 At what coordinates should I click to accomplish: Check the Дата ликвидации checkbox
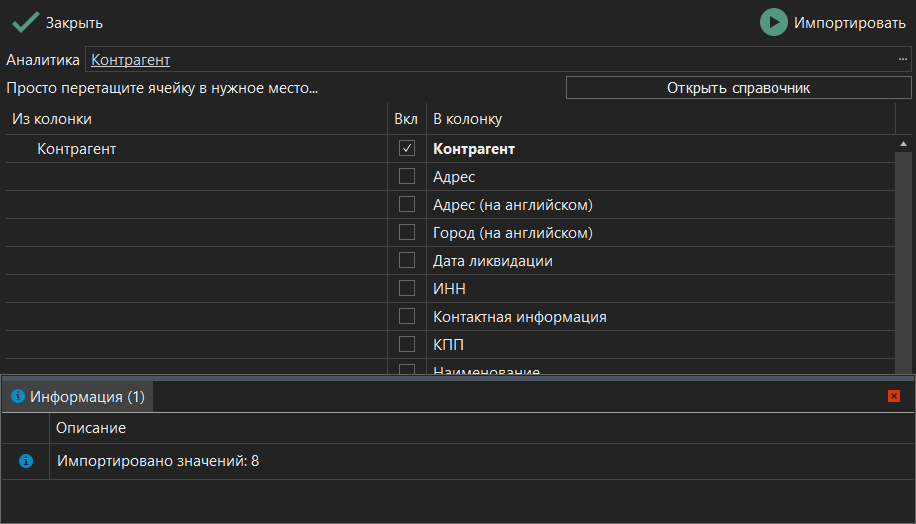[x=407, y=261]
